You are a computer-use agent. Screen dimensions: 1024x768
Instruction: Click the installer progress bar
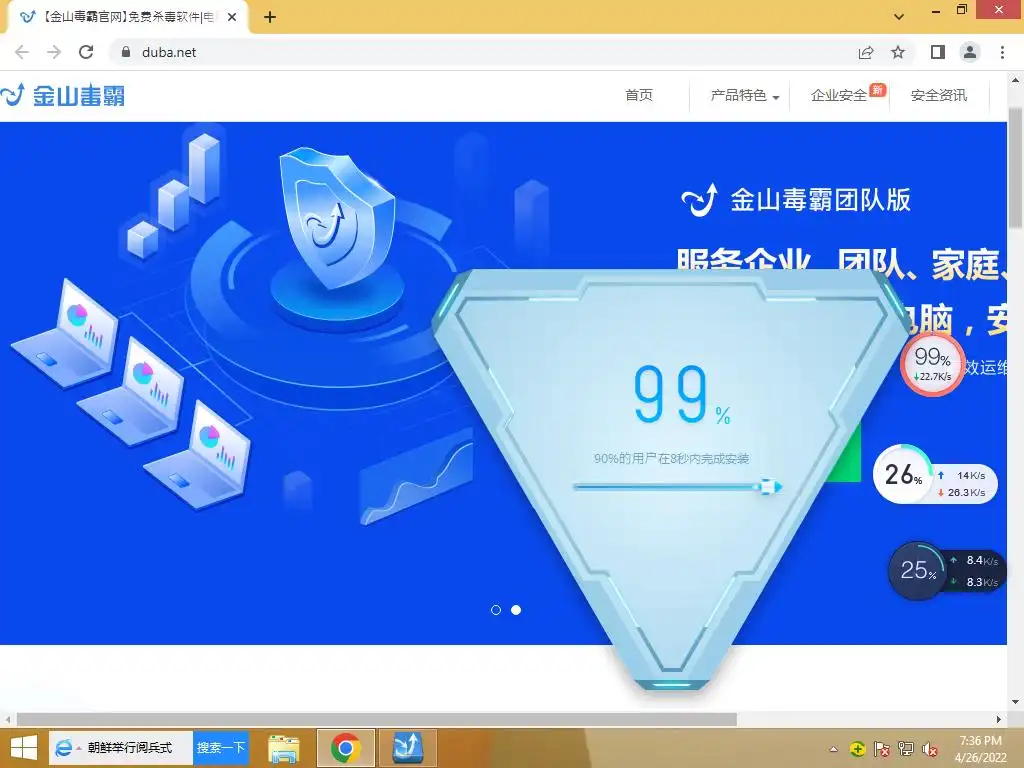[x=677, y=487]
